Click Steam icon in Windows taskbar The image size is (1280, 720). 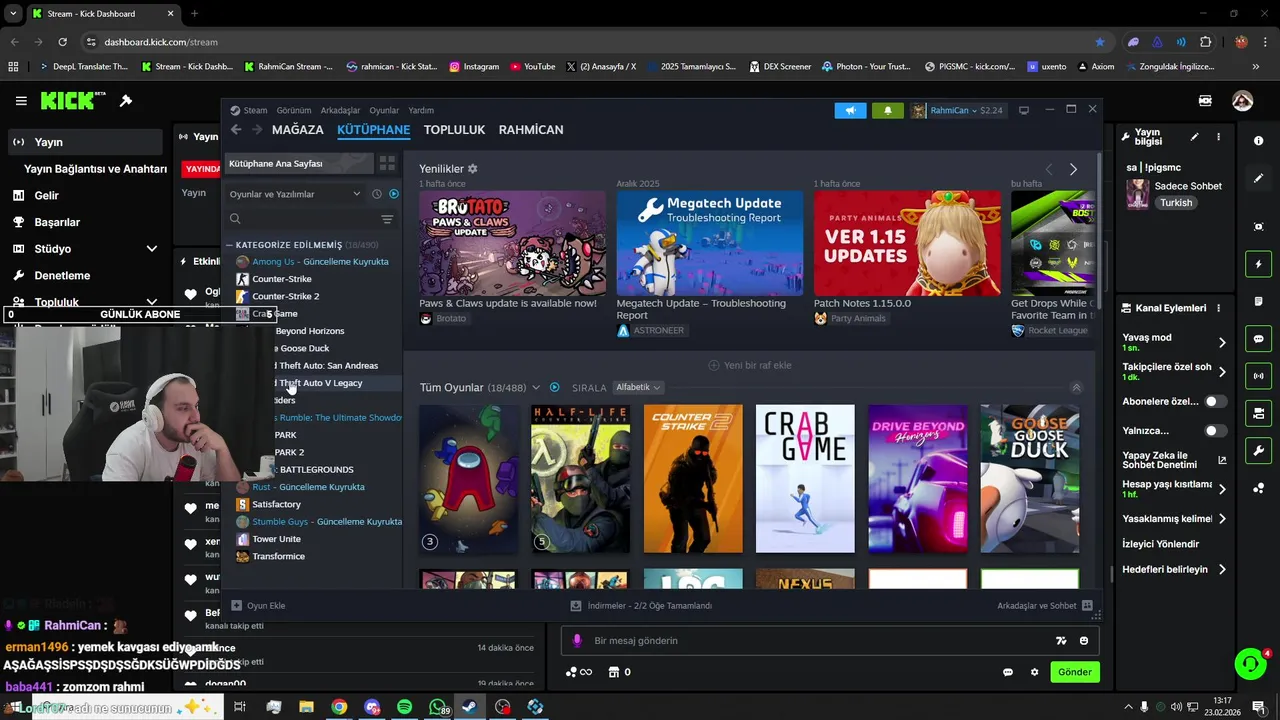coord(469,707)
